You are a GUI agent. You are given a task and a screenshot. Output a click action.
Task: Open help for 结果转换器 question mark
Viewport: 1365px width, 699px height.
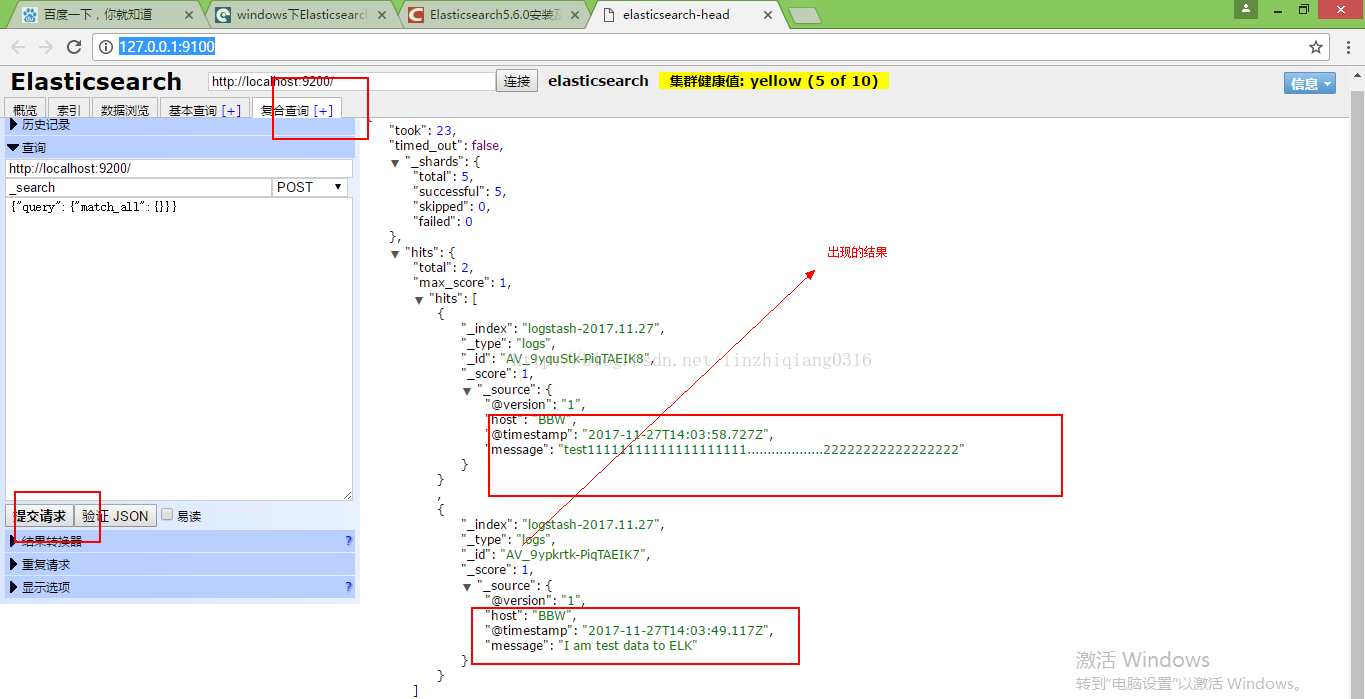coord(348,541)
